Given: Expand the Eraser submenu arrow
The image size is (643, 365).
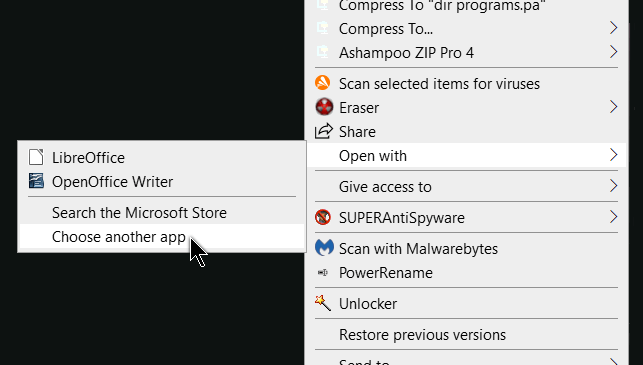Looking at the screenshot, I should tap(613, 107).
